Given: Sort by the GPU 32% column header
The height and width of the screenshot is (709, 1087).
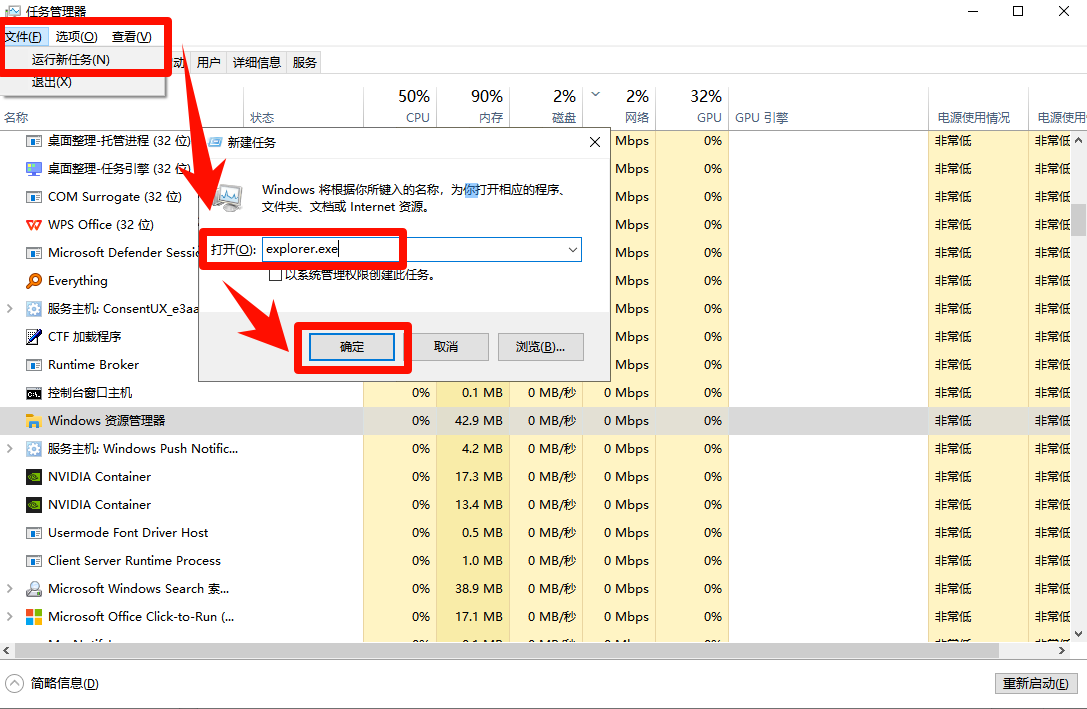Looking at the screenshot, I should tap(693, 107).
